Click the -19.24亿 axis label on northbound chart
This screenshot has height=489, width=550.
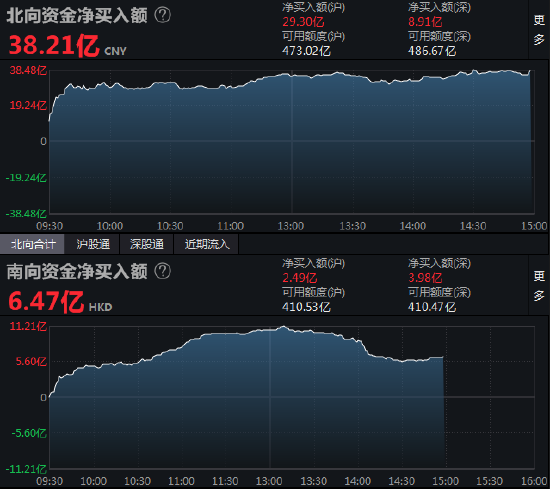(x=26, y=177)
